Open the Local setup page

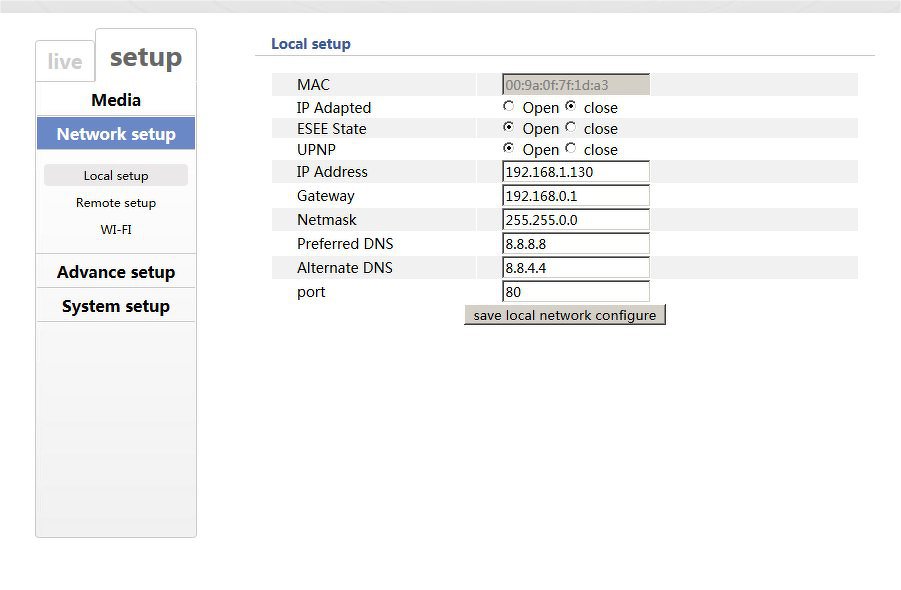click(x=116, y=176)
